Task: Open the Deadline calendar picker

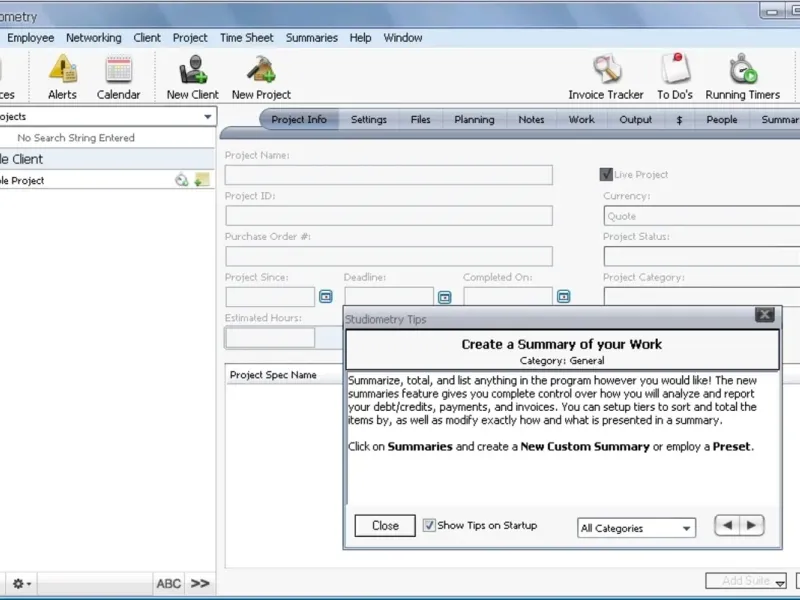Action: click(x=444, y=297)
